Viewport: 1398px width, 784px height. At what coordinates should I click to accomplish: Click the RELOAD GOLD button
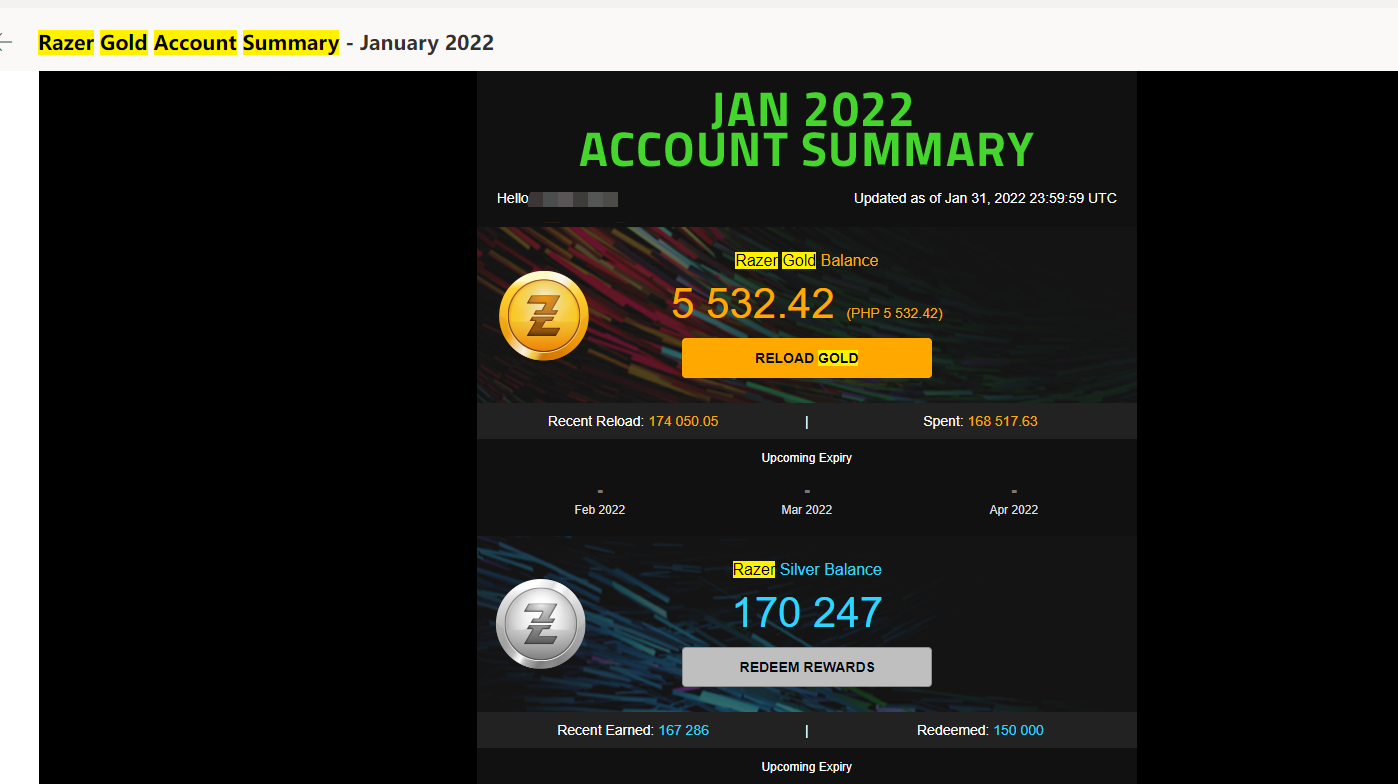[807, 358]
